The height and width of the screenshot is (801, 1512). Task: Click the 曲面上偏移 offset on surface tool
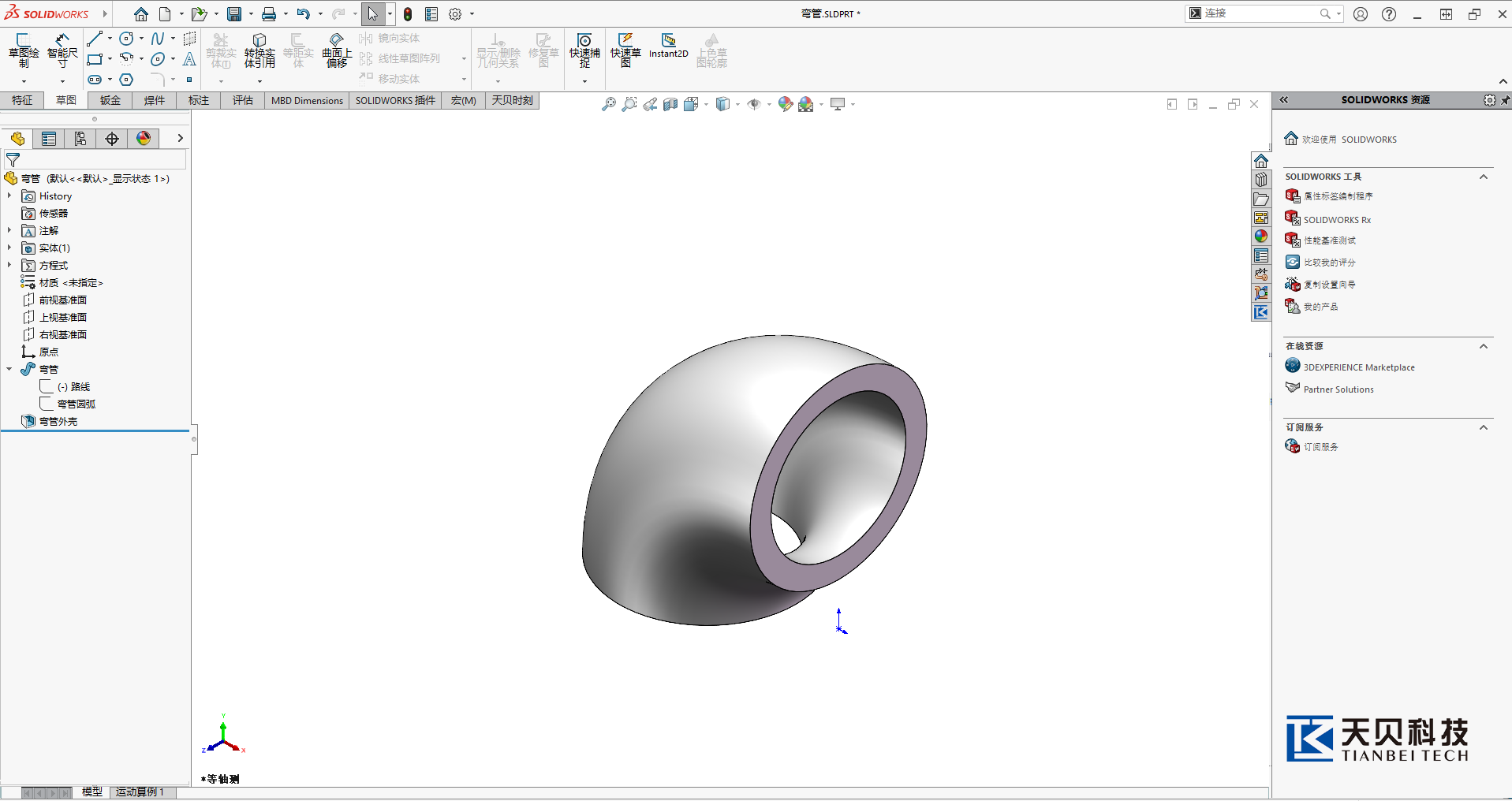(337, 50)
